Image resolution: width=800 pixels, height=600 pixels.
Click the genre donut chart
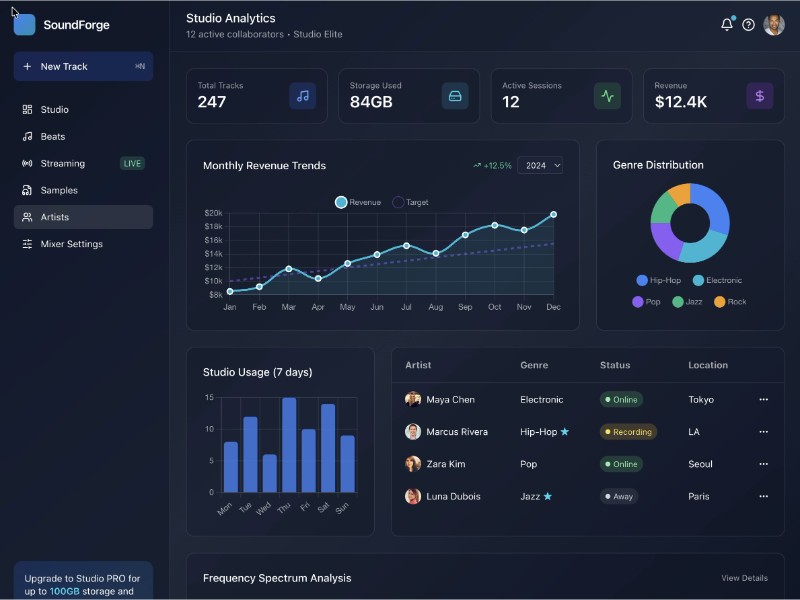coord(690,223)
